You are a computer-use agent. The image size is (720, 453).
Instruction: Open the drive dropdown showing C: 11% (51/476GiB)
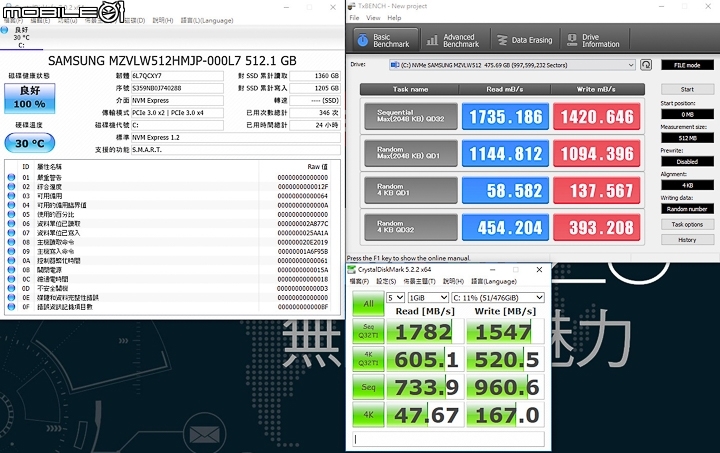(x=498, y=297)
